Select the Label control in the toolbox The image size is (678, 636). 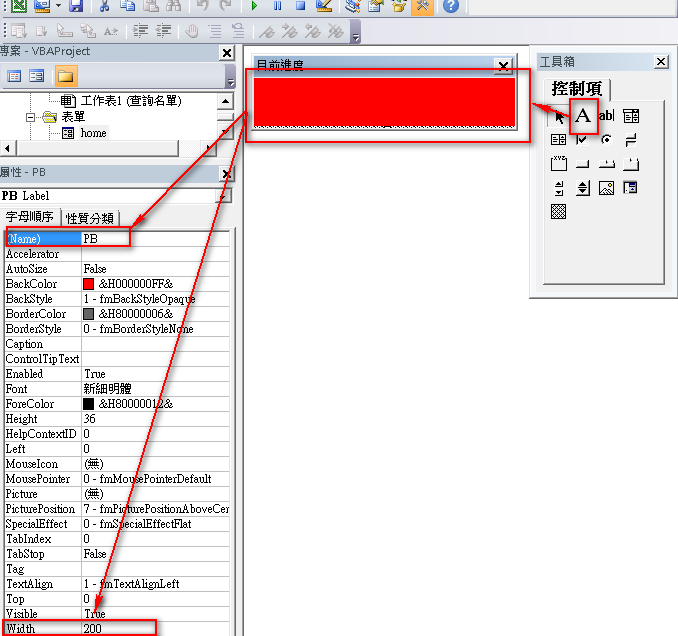[583, 116]
